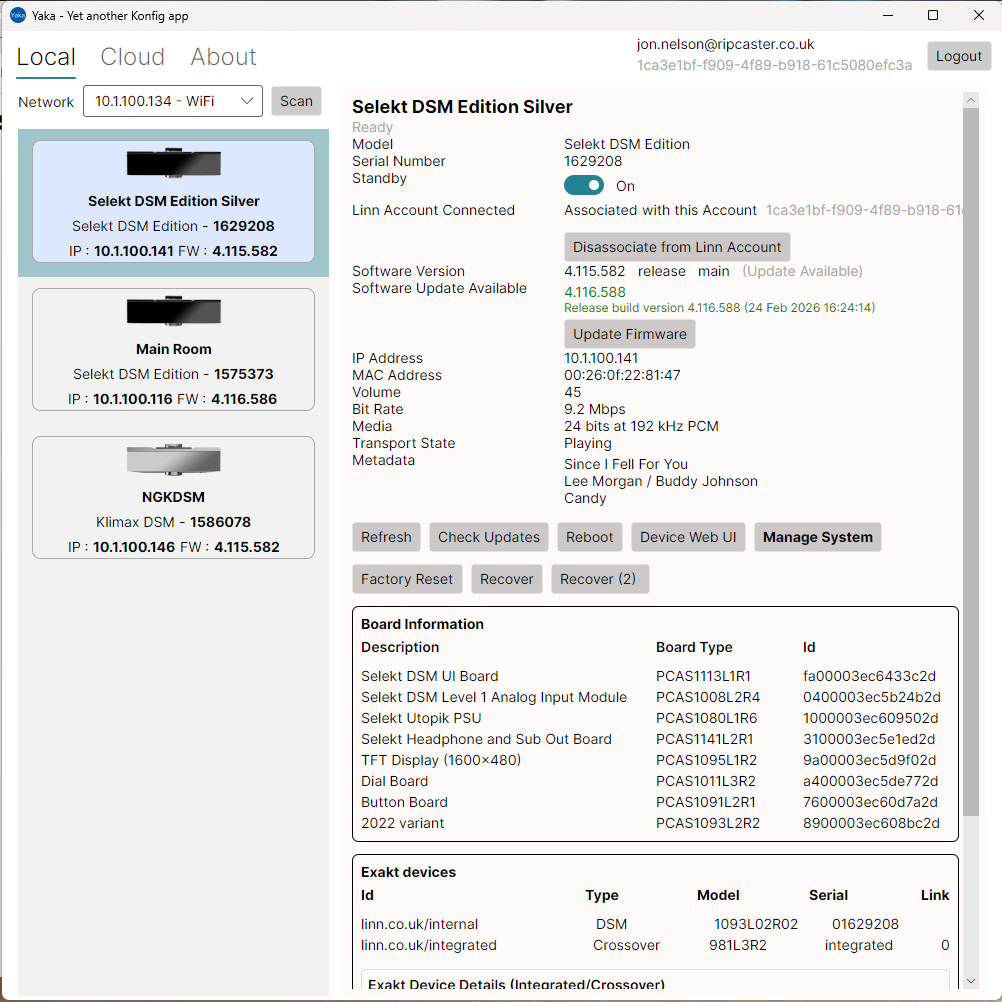Reboot the Selekt DSM device
Viewport: 1002px width, 1002px height.
pyautogui.click(x=589, y=537)
